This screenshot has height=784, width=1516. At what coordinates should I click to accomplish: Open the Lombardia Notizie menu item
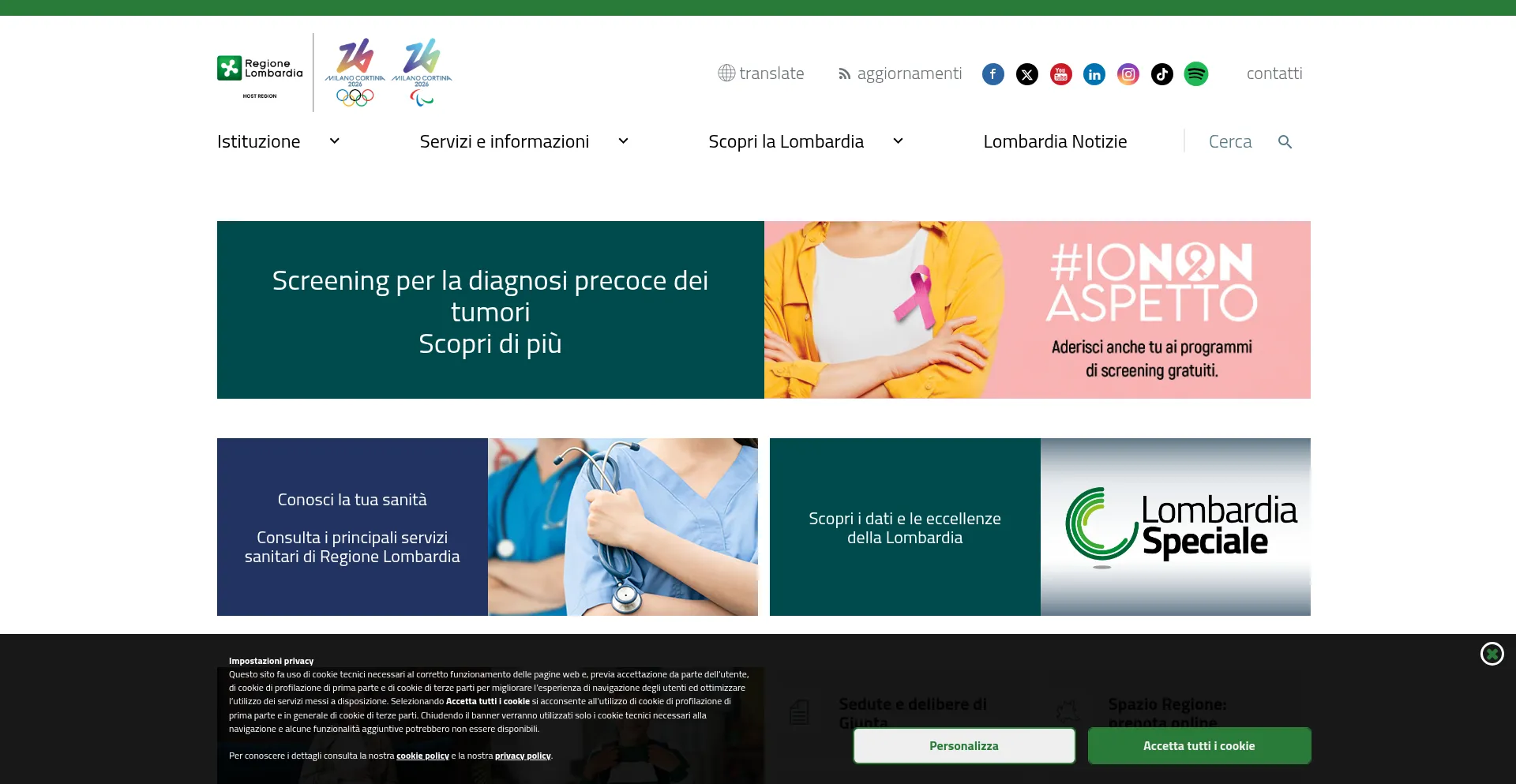point(1055,141)
